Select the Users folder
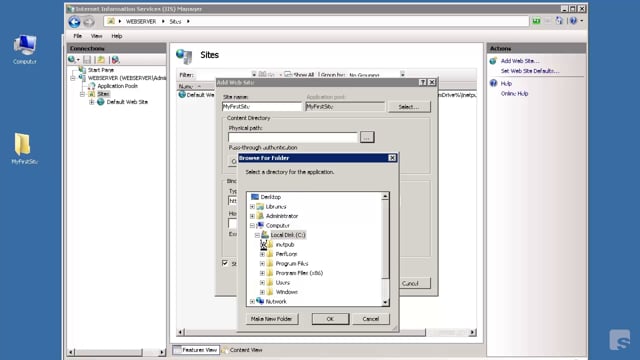 click(283, 282)
